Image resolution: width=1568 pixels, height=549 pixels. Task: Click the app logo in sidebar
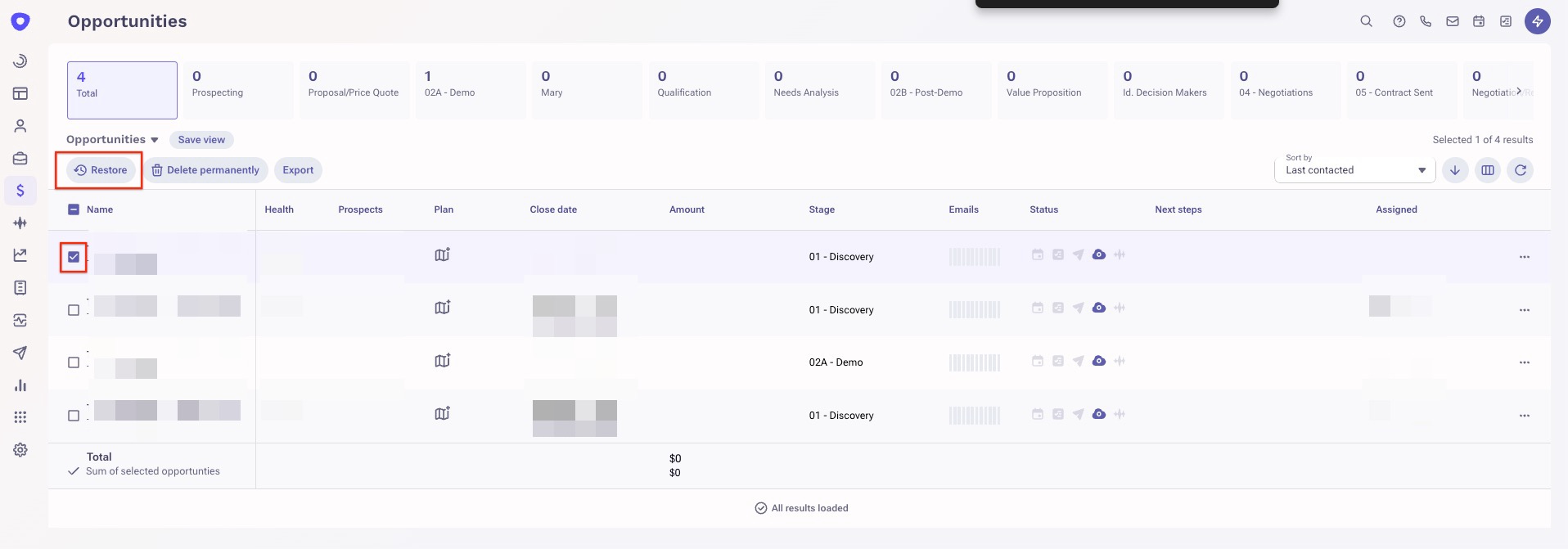pos(20,21)
